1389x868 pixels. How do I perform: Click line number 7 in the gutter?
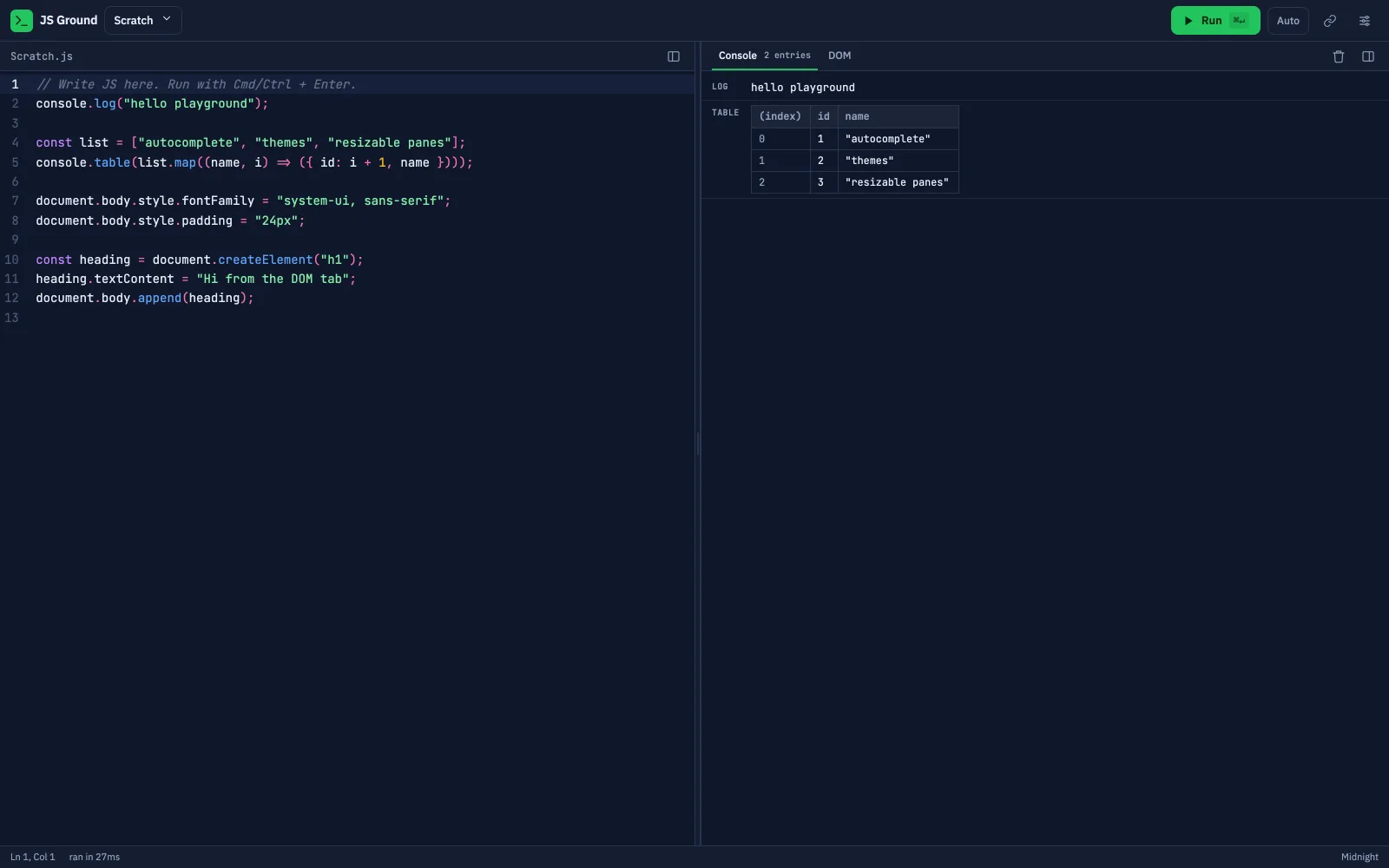[15, 201]
